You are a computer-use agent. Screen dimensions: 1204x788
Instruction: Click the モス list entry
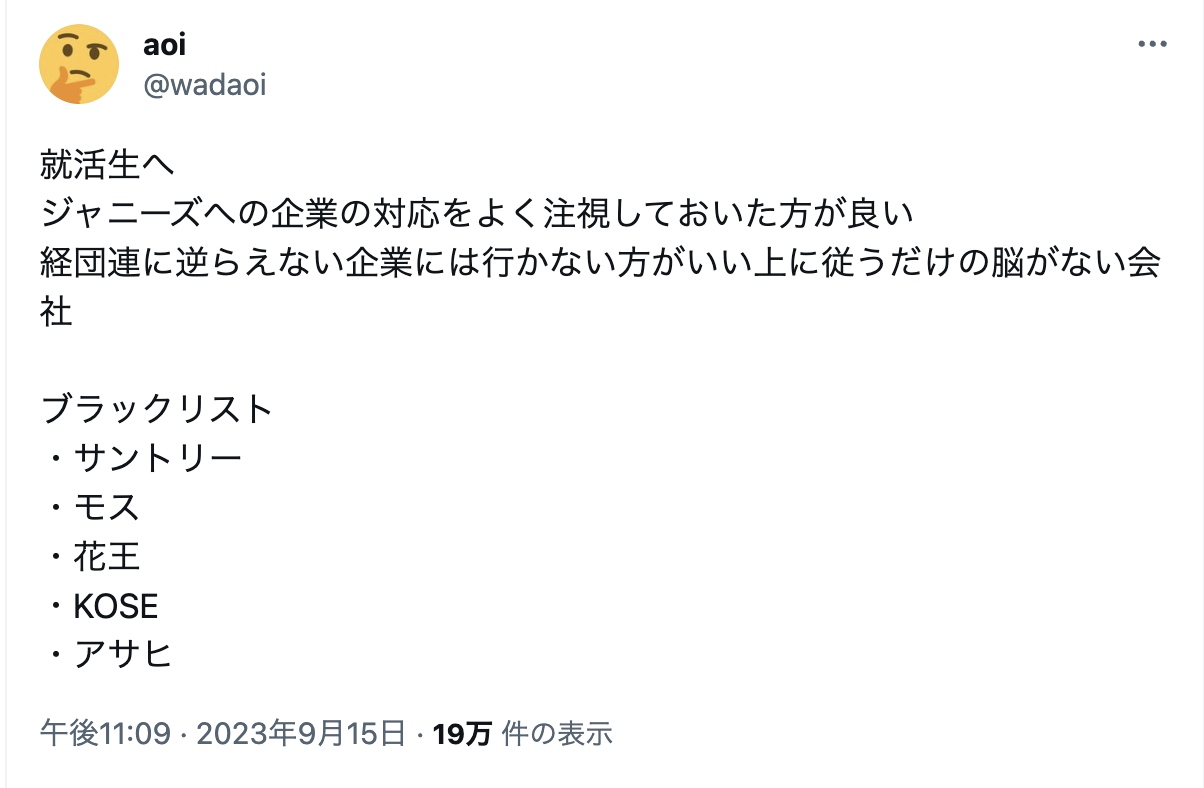click(106, 507)
